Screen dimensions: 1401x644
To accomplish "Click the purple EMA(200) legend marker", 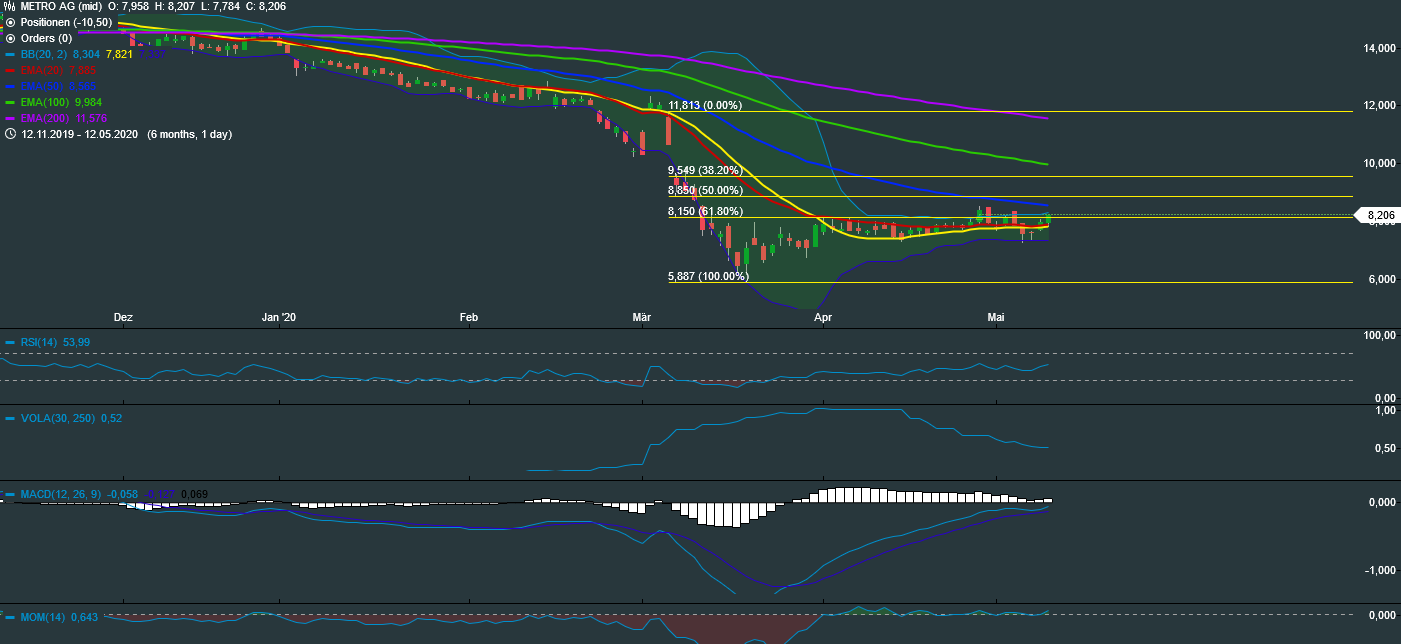I will pos(10,118).
